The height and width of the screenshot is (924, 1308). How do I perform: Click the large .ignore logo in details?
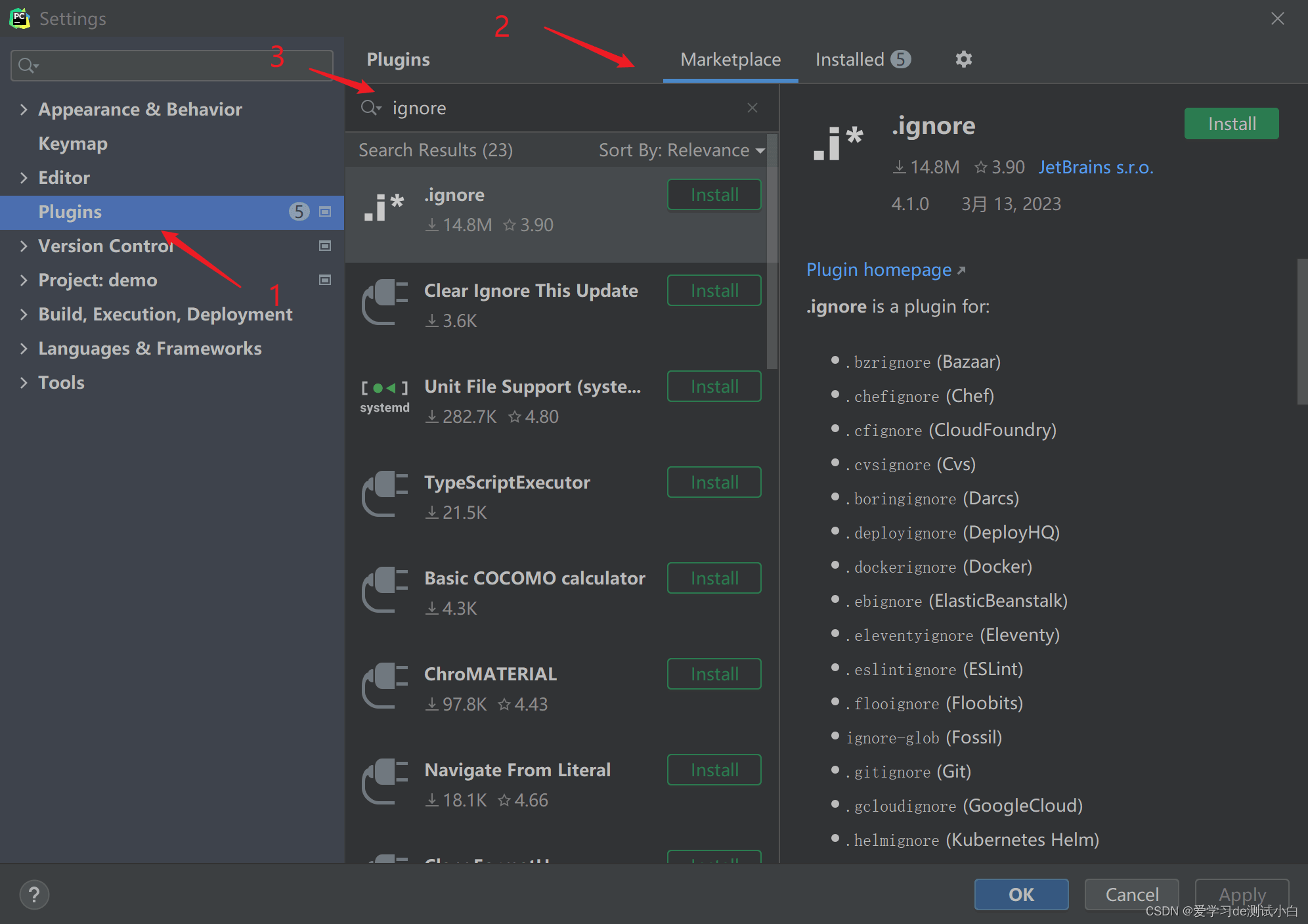(839, 143)
